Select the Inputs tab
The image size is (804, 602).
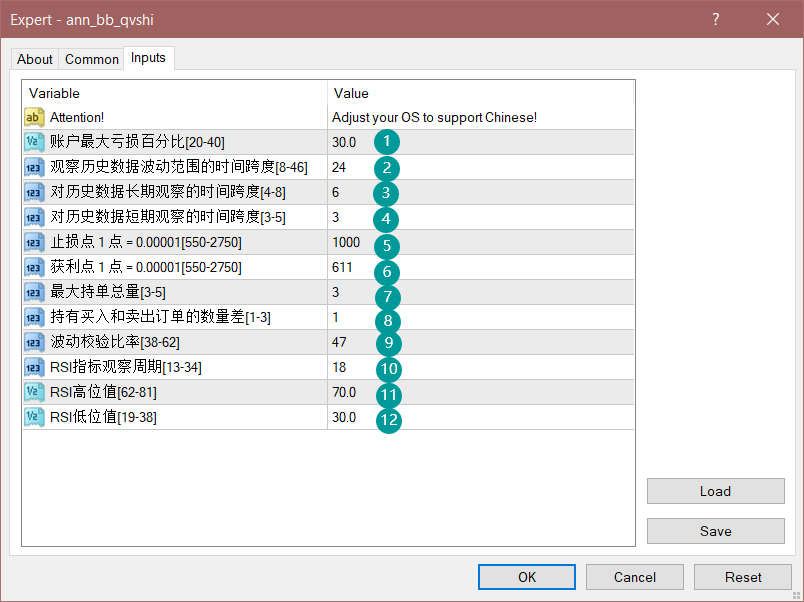[x=148, y=58]
